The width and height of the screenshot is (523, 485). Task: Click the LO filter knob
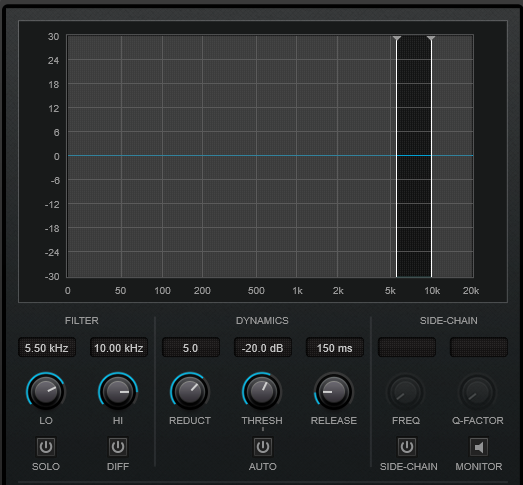[x=46, y=392]
